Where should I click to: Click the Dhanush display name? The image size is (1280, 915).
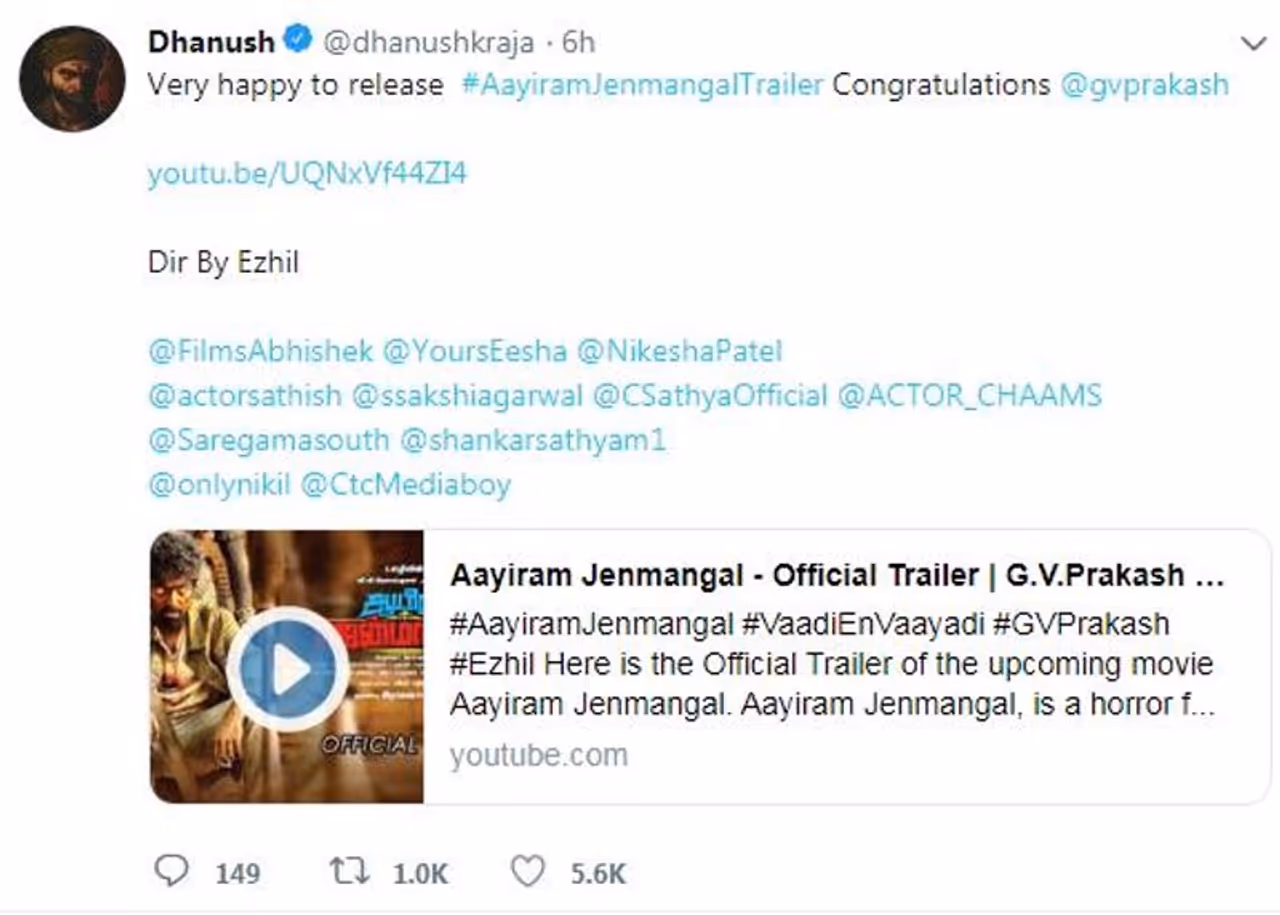[x=211, y=42]
